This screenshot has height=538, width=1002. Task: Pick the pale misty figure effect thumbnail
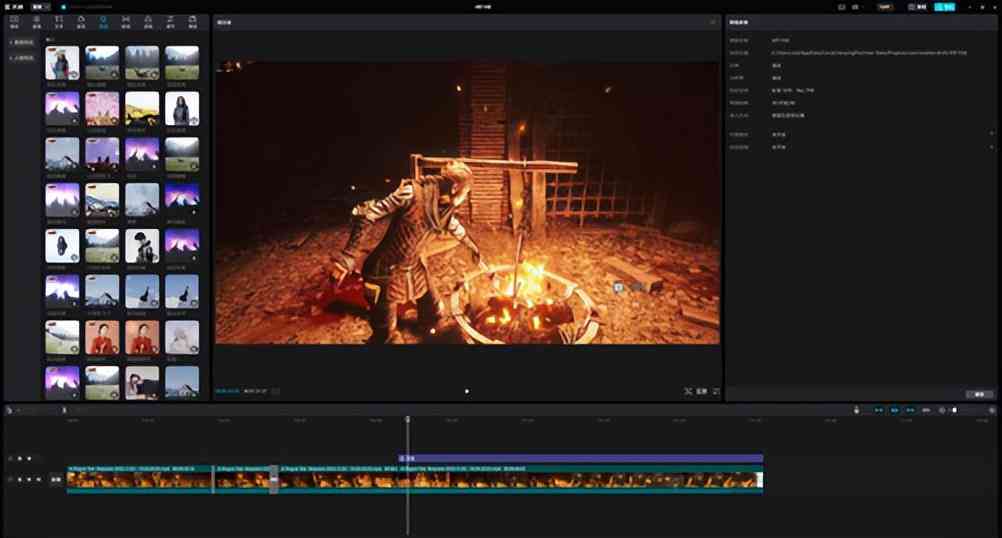point(182,337)
